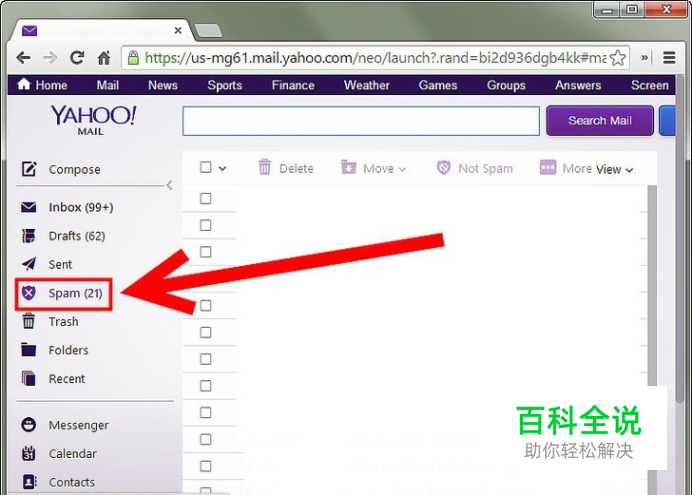Click the Sent paper plane icon
Viewport: 692px width, 495px height.
tap(29, 264)
